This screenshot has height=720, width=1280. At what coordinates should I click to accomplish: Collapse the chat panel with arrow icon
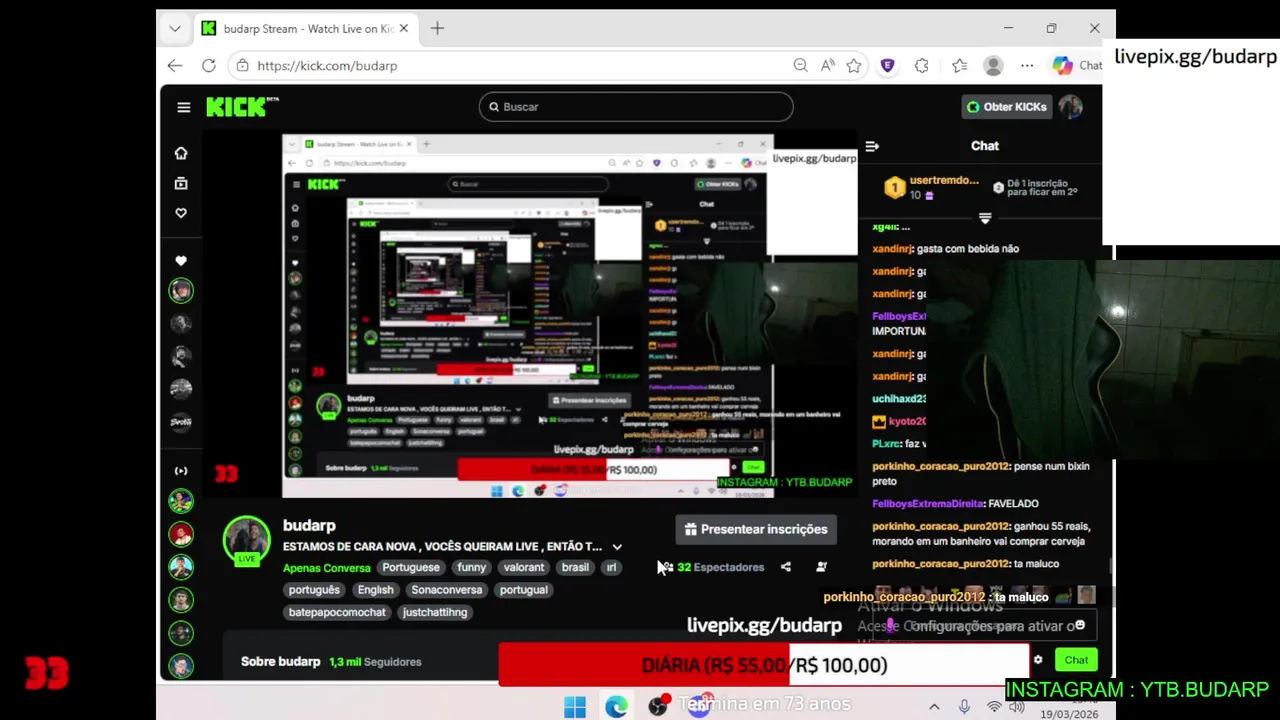[x=872, y=146]
